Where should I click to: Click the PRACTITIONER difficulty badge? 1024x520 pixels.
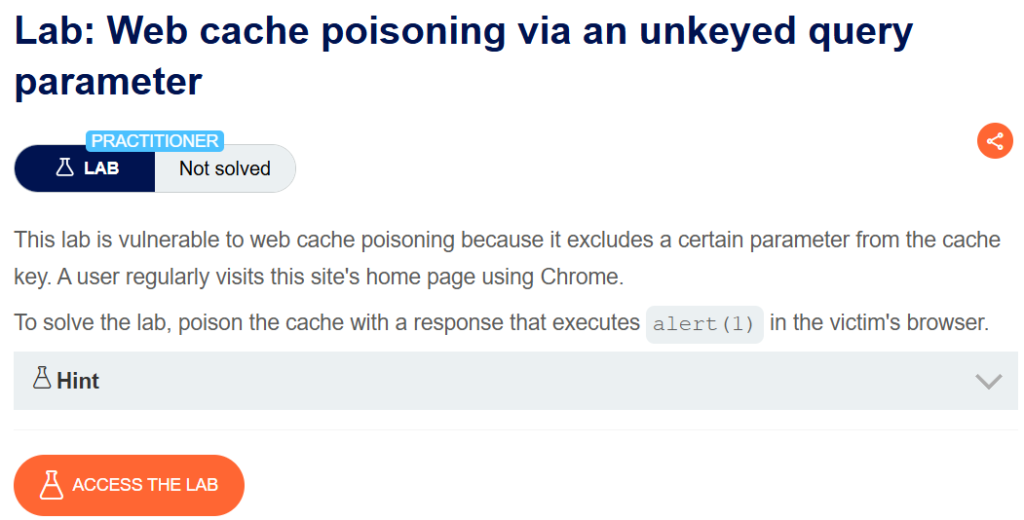point(155,141)
